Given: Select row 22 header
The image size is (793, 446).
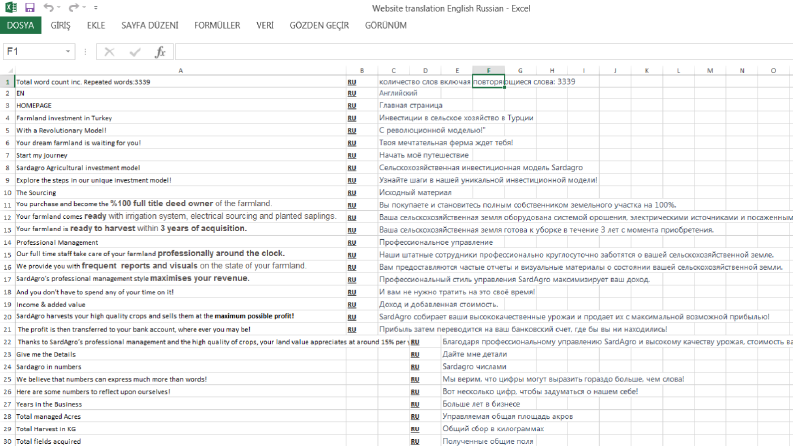Looking at the screenshot, I should tap(8, 342).
